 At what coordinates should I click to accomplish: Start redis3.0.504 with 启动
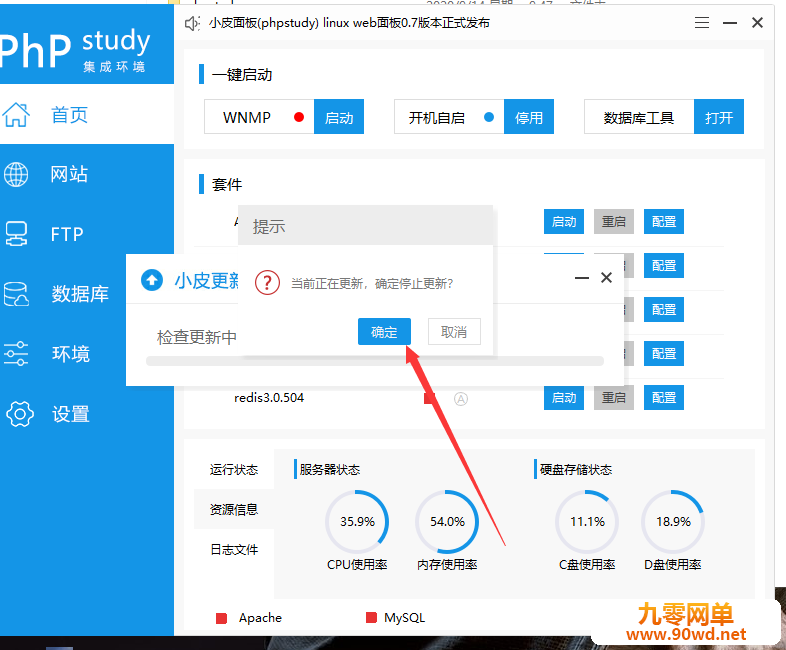point(564,398)
